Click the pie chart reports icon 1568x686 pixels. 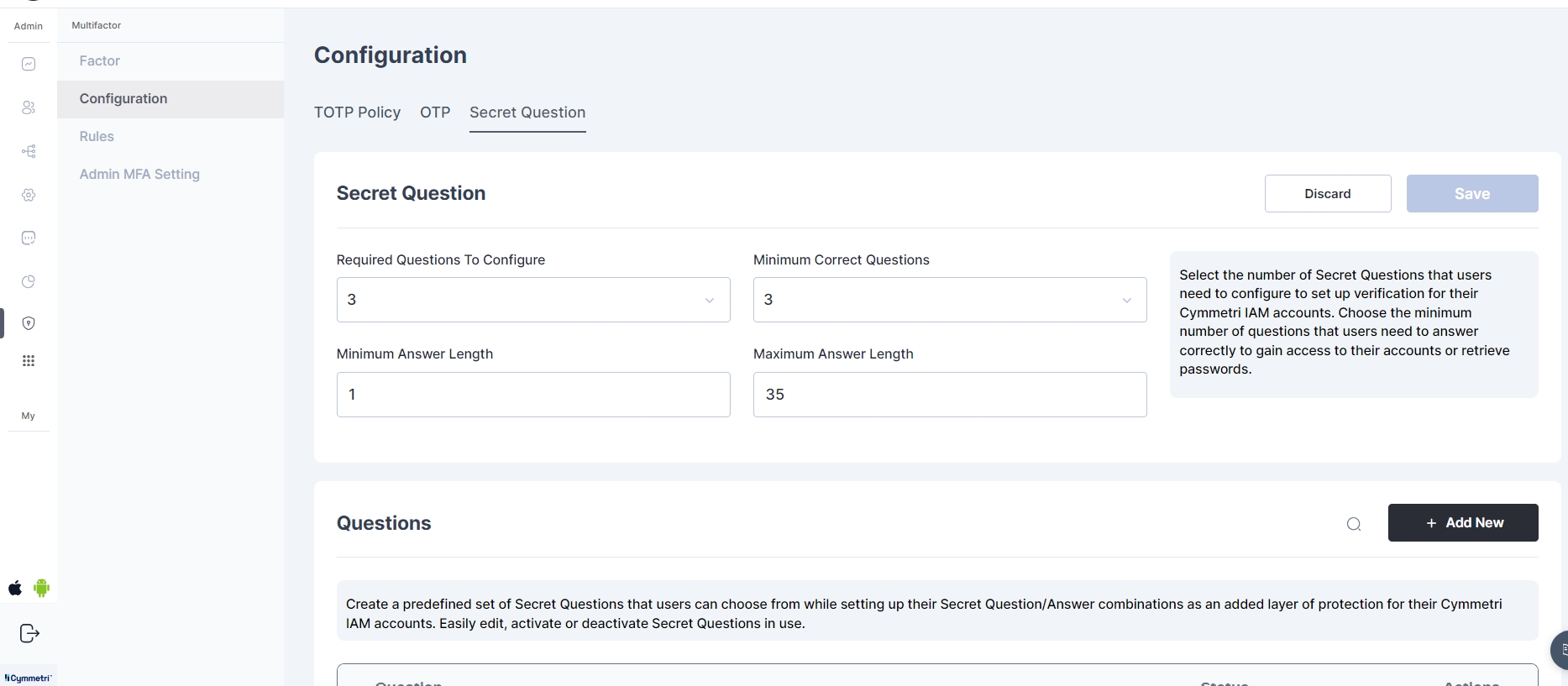(x=29, y=281)
